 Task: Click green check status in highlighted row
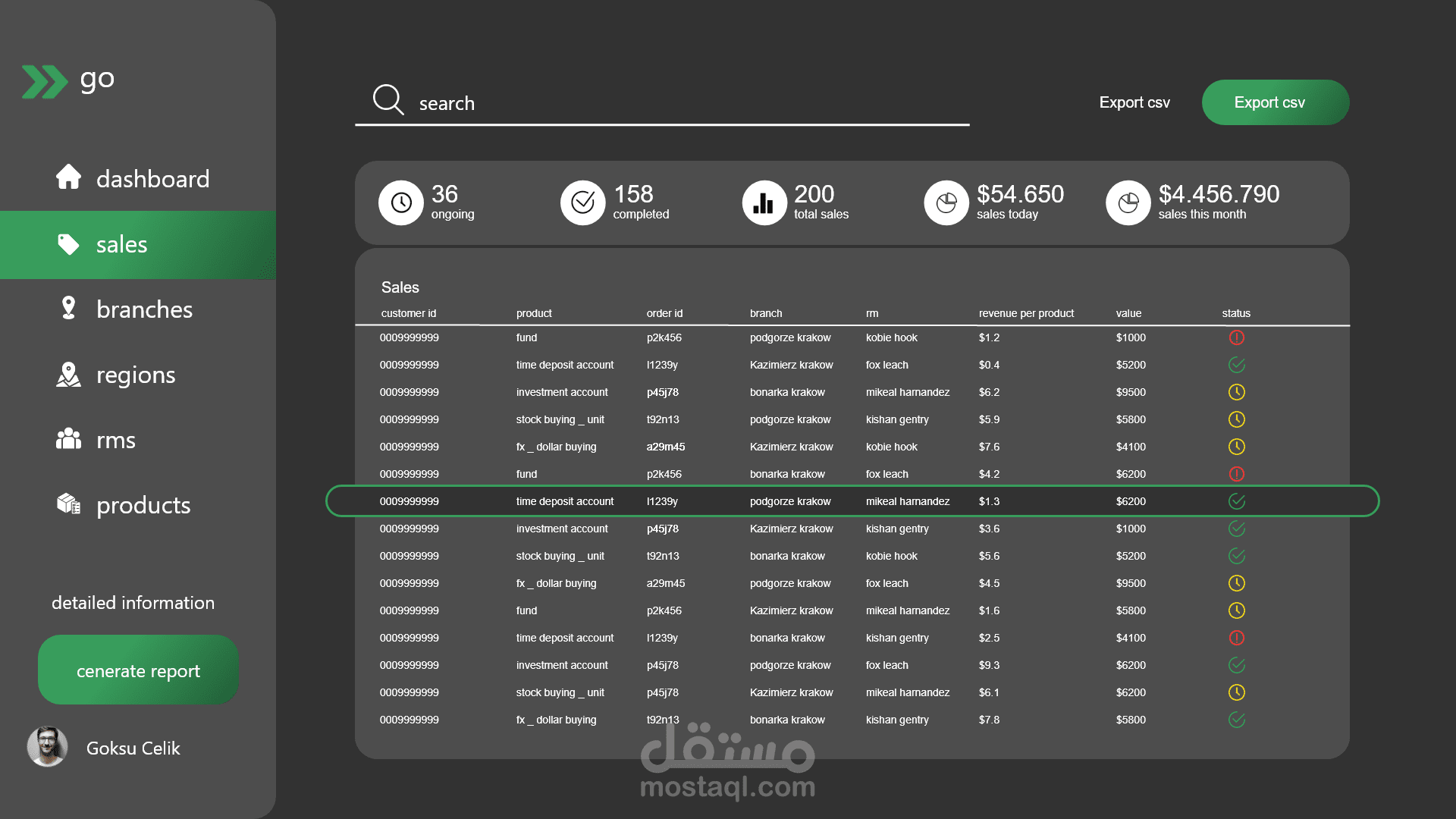(x=1236, y=501)
